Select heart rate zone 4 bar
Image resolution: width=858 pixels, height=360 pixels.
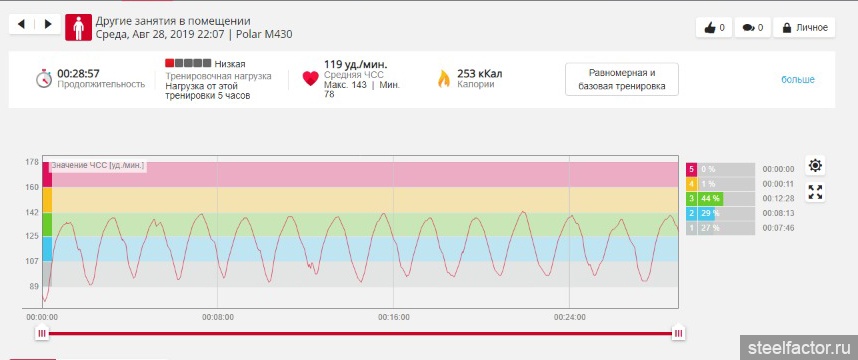coord(720,184)
